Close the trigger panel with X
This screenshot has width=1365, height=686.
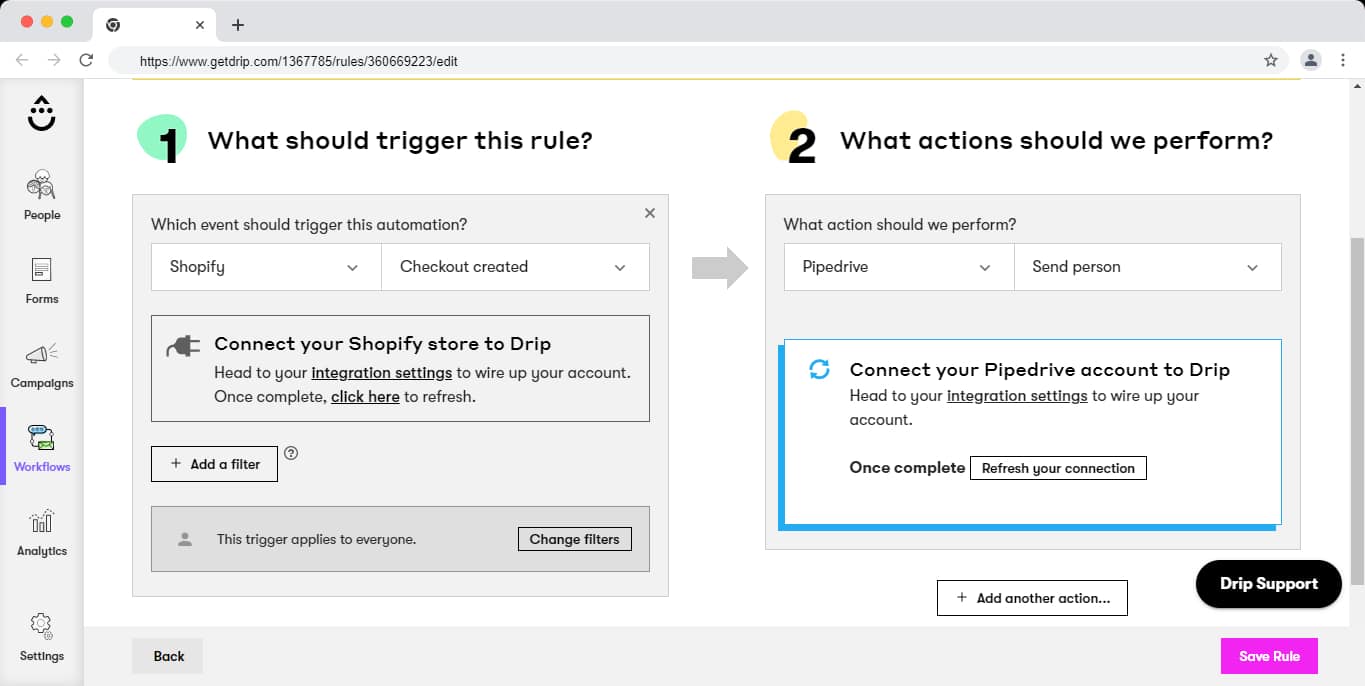coord(650,213)
